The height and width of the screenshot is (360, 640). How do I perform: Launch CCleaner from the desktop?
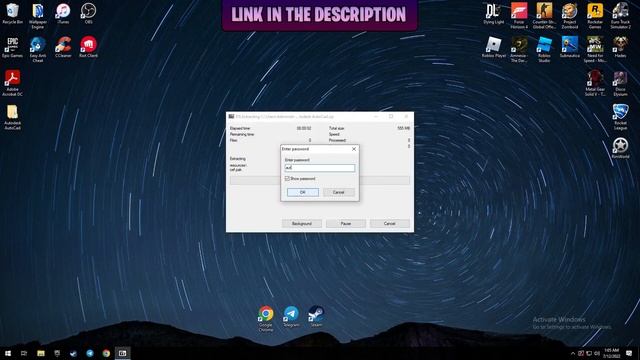click(63, 47)
